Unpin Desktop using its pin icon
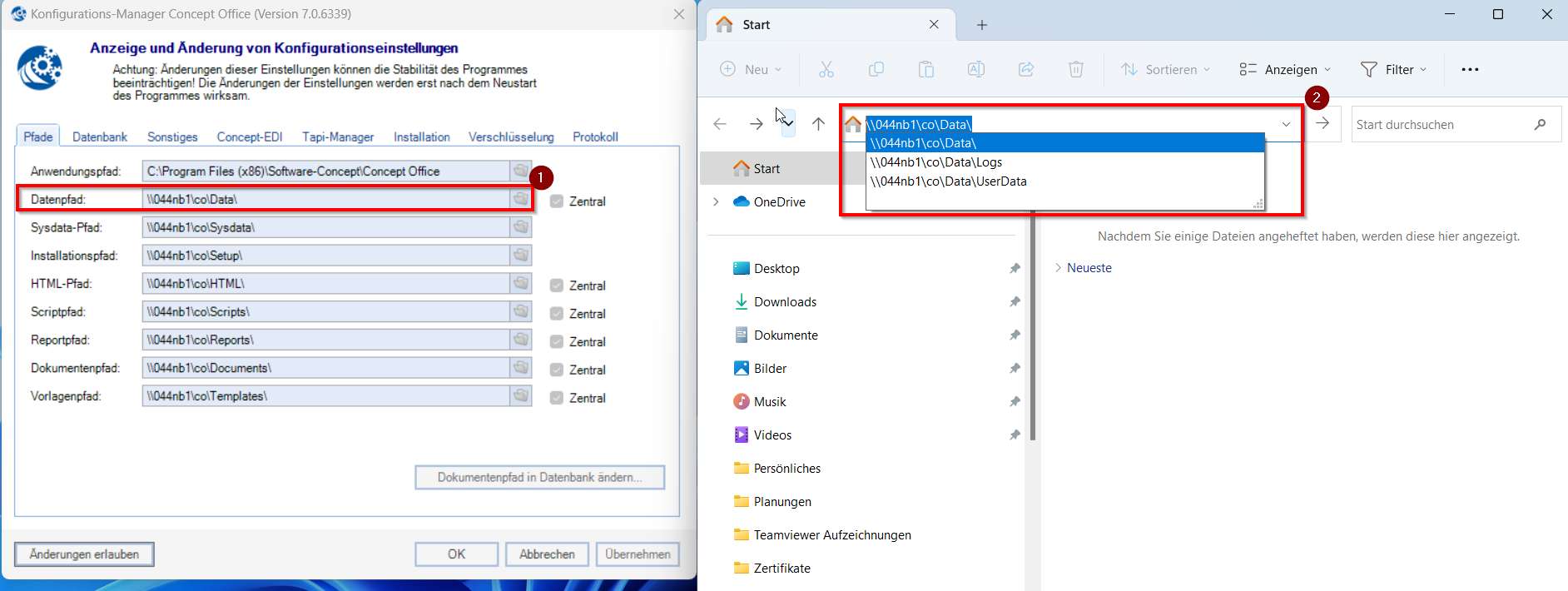Viewport: 1568px width, 591px height. (1015, 268)
